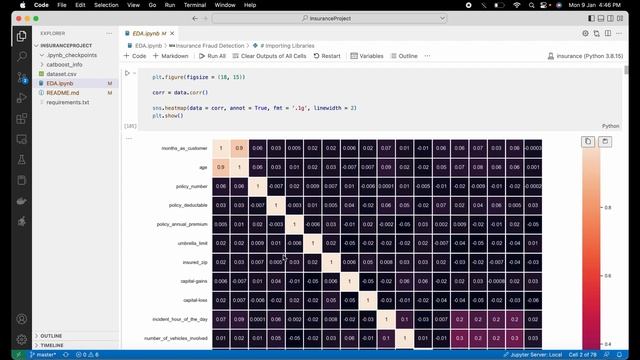Click the Jupyter Server: Local status item

tap(533, 355)
